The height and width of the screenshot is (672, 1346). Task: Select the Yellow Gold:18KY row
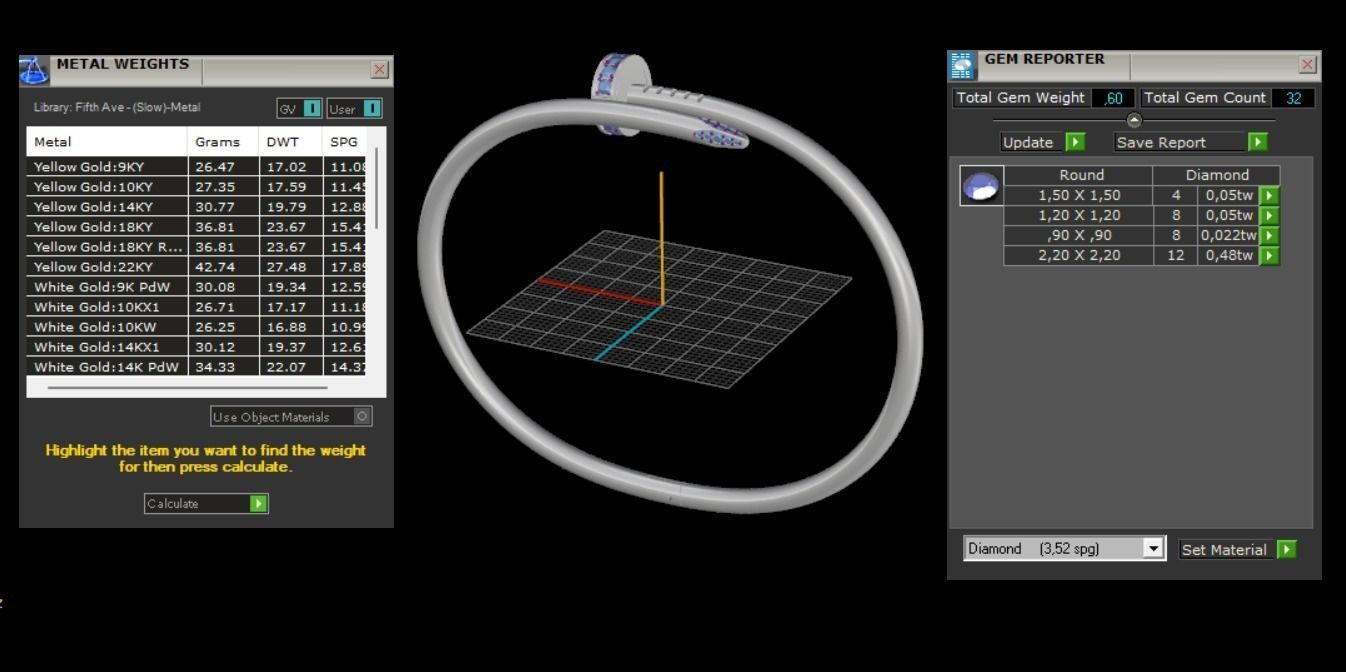coord(196,227)
